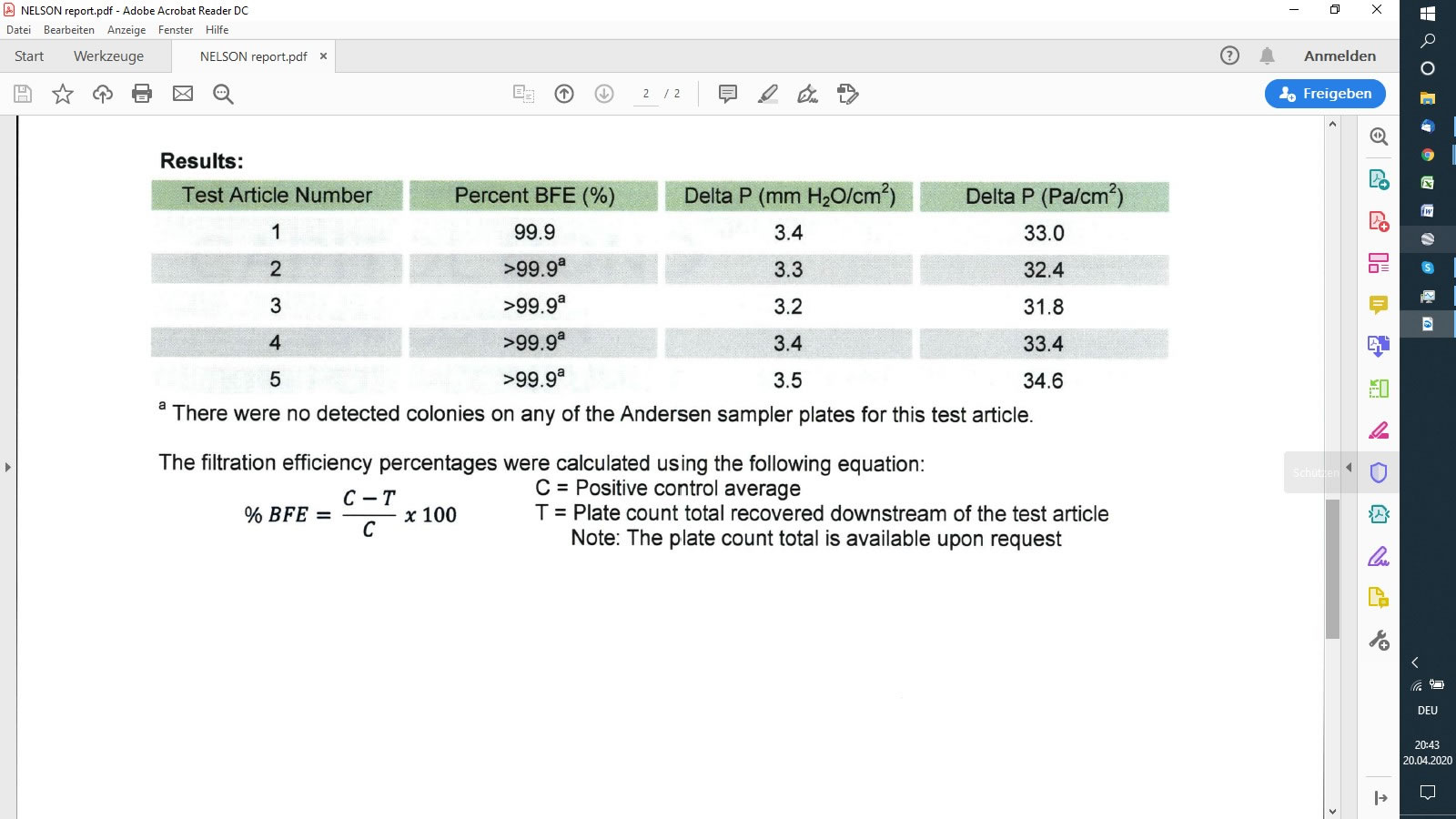
Task: Open the Anzeige menu
Action: point(126,30)
